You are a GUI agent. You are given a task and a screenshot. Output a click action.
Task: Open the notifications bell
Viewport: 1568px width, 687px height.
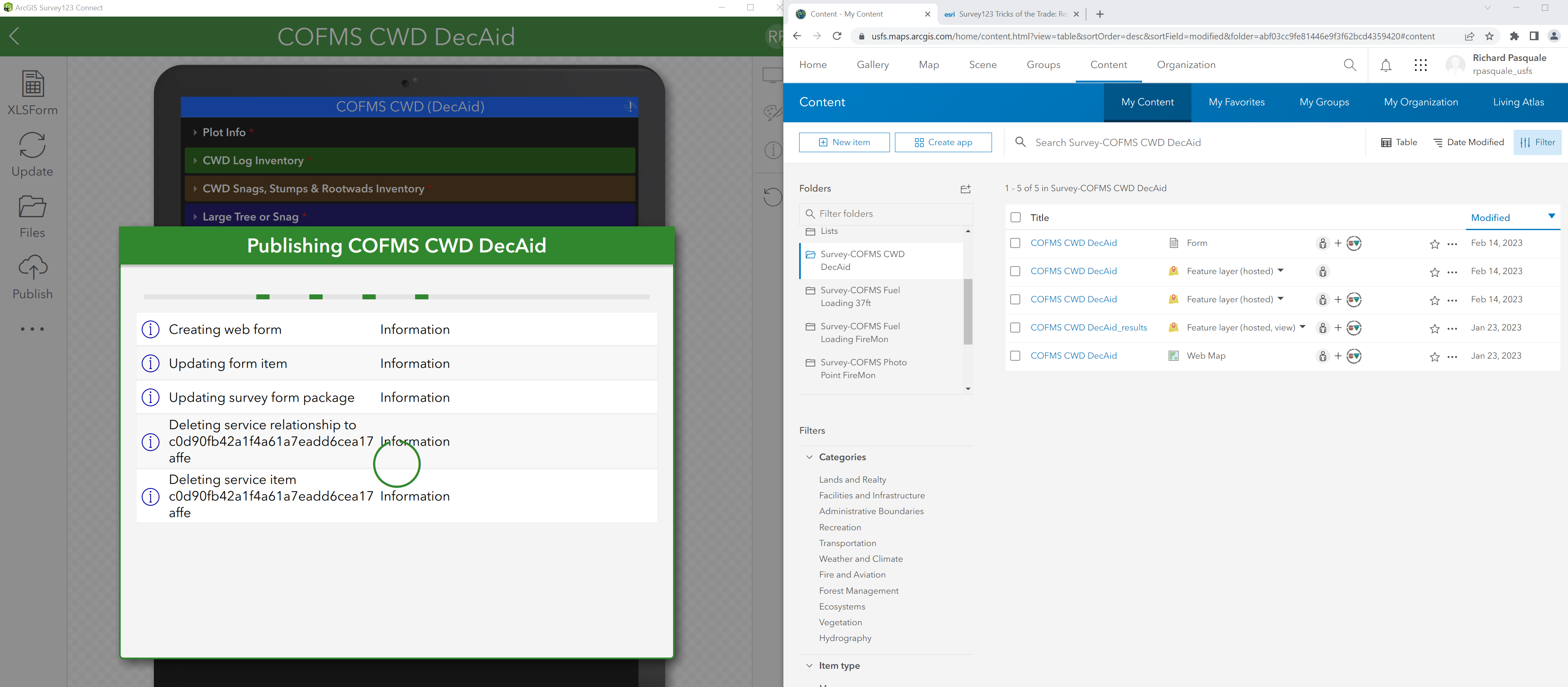click(1386, 65)
